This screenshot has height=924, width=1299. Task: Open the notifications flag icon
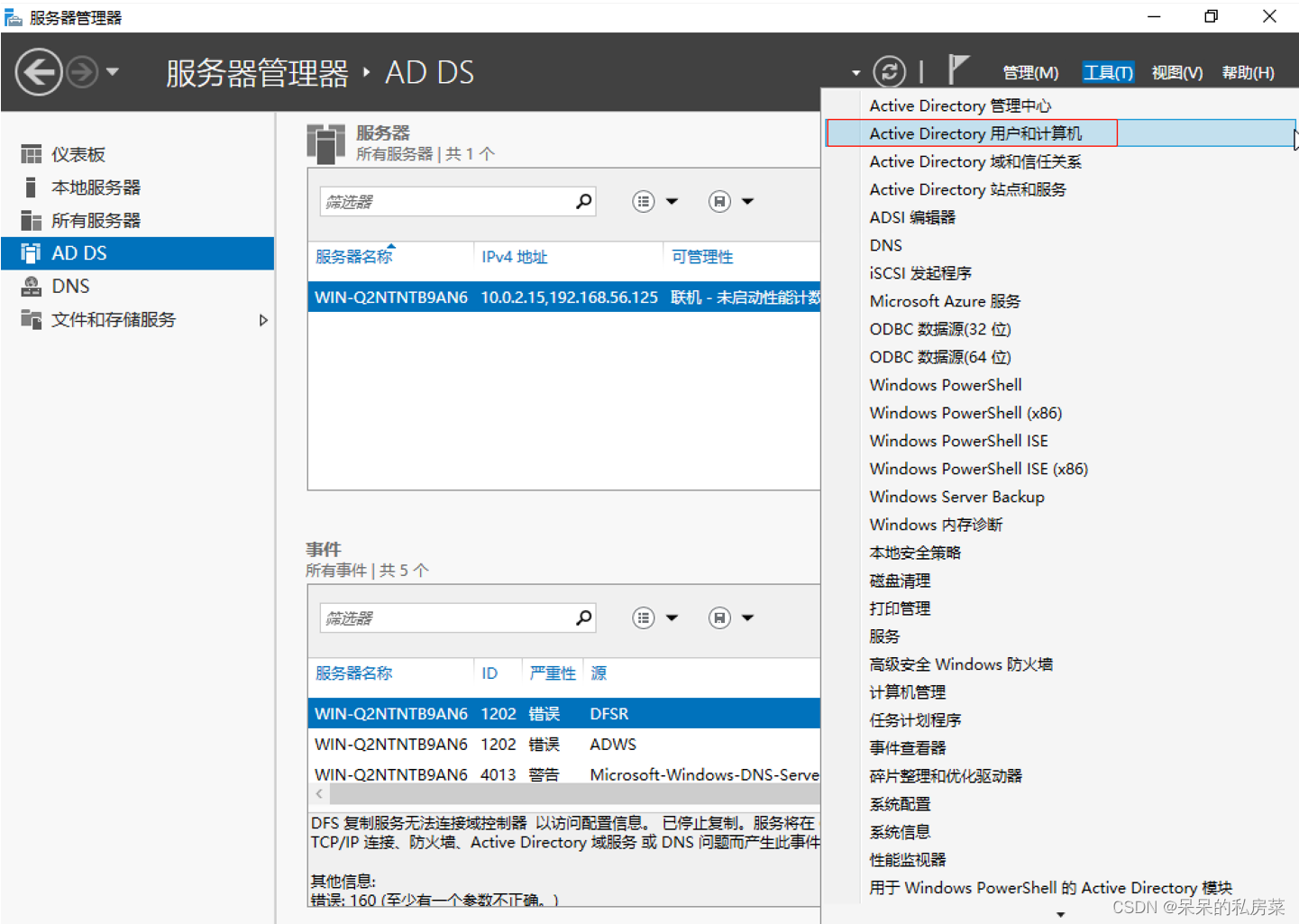point(957,70)
